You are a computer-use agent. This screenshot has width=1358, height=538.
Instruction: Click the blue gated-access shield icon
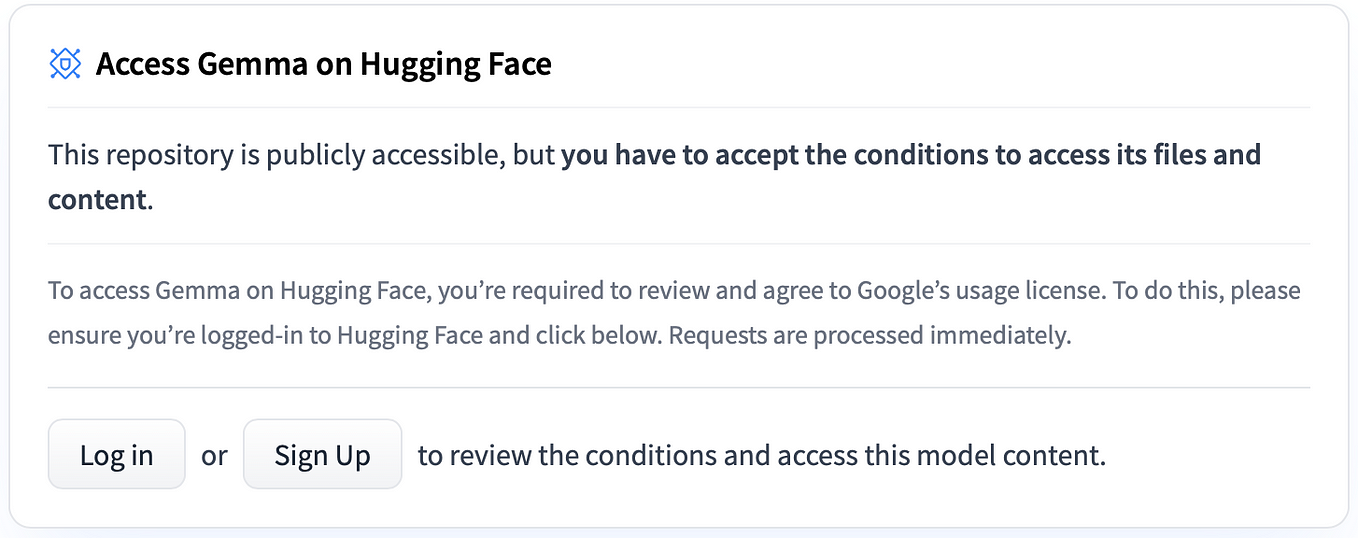pos(65,65)
